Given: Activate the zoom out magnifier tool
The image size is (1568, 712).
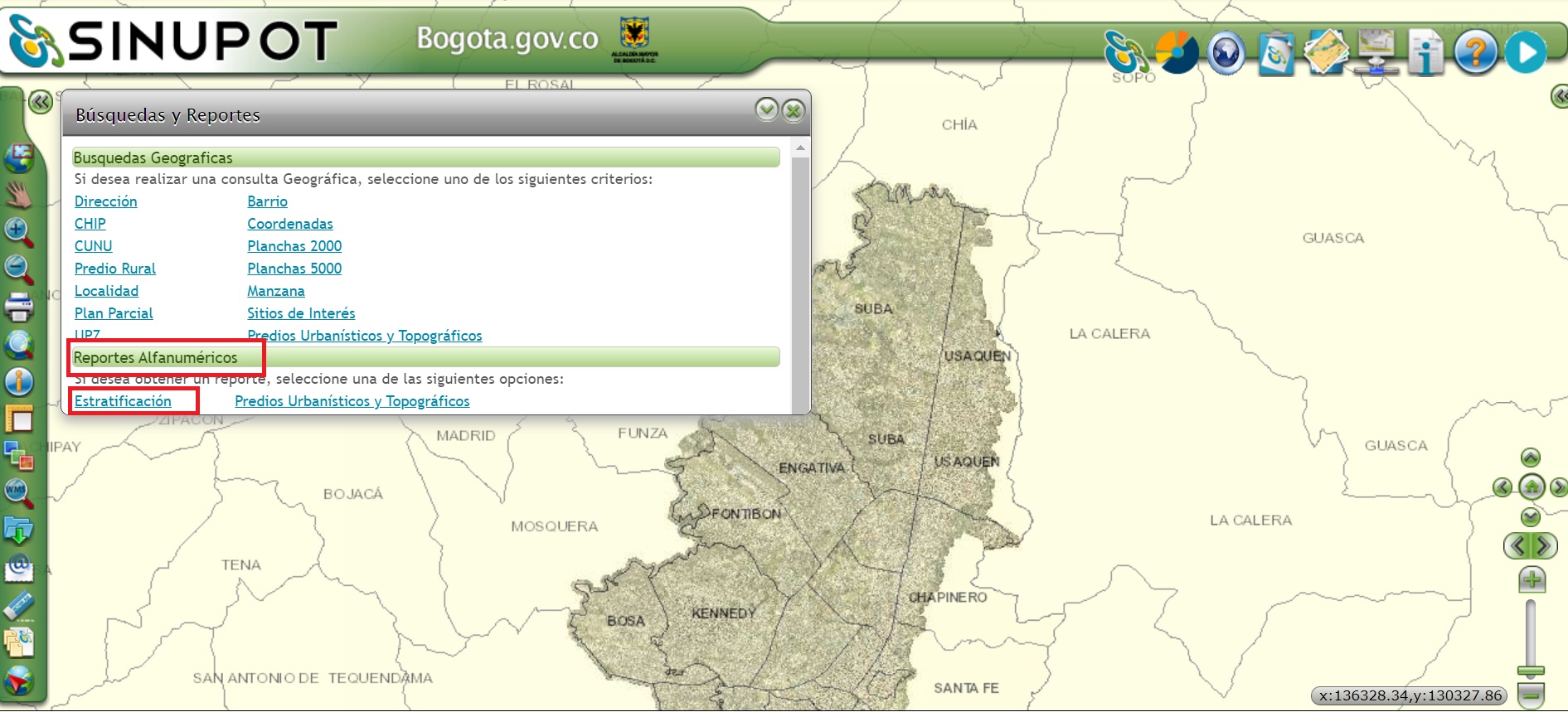Looking at the screenshot, I should [18, 269].
